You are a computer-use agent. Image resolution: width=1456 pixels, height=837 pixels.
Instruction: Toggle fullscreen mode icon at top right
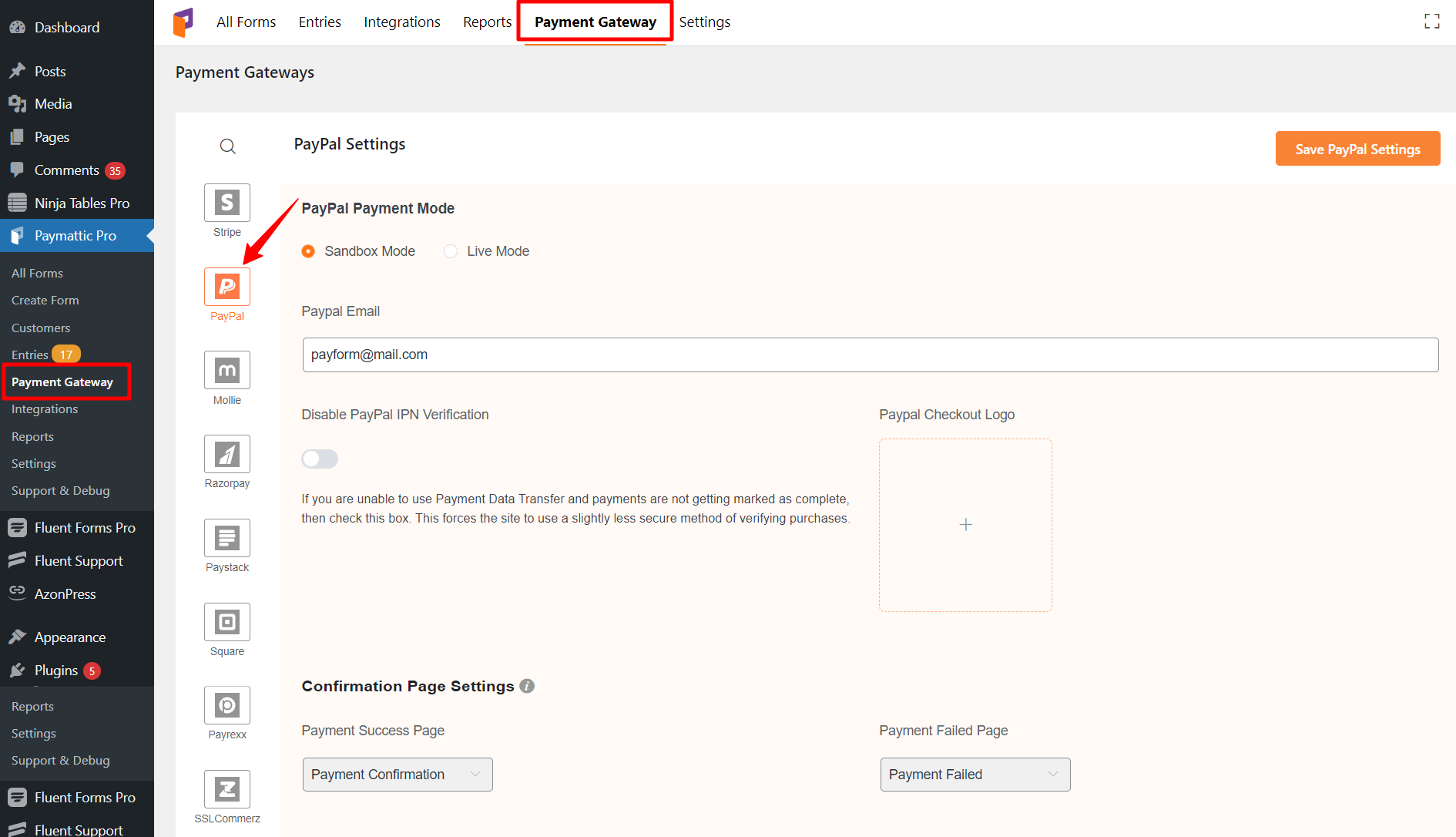(x=1432, y=22)
